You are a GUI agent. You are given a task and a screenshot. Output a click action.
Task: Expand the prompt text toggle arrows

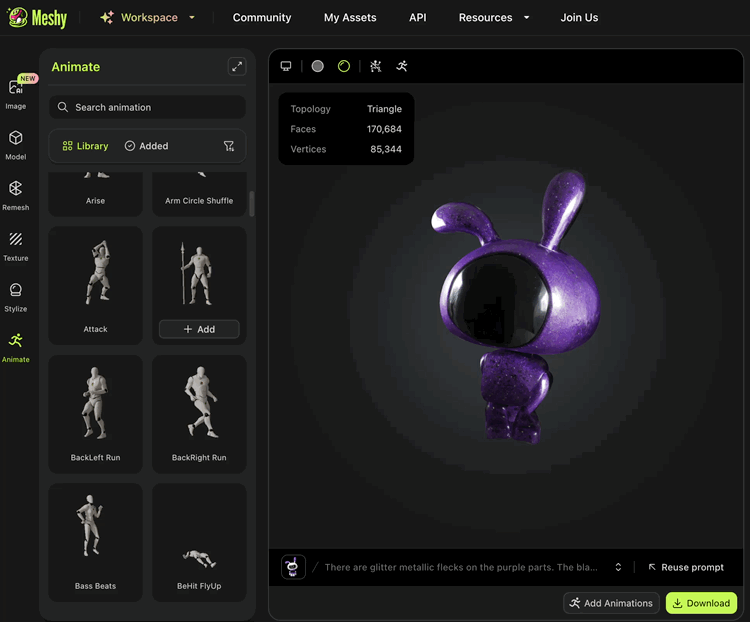pos(618,567)
